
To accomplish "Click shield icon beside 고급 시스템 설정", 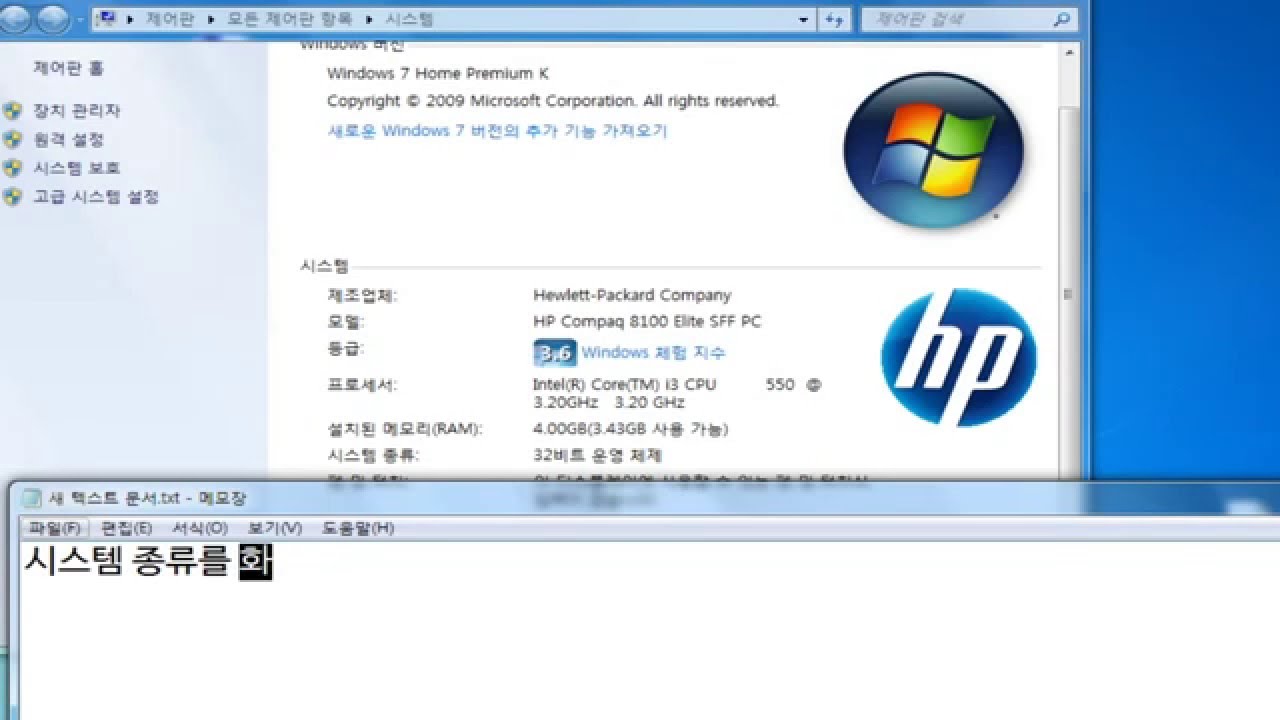I will 13,197.
